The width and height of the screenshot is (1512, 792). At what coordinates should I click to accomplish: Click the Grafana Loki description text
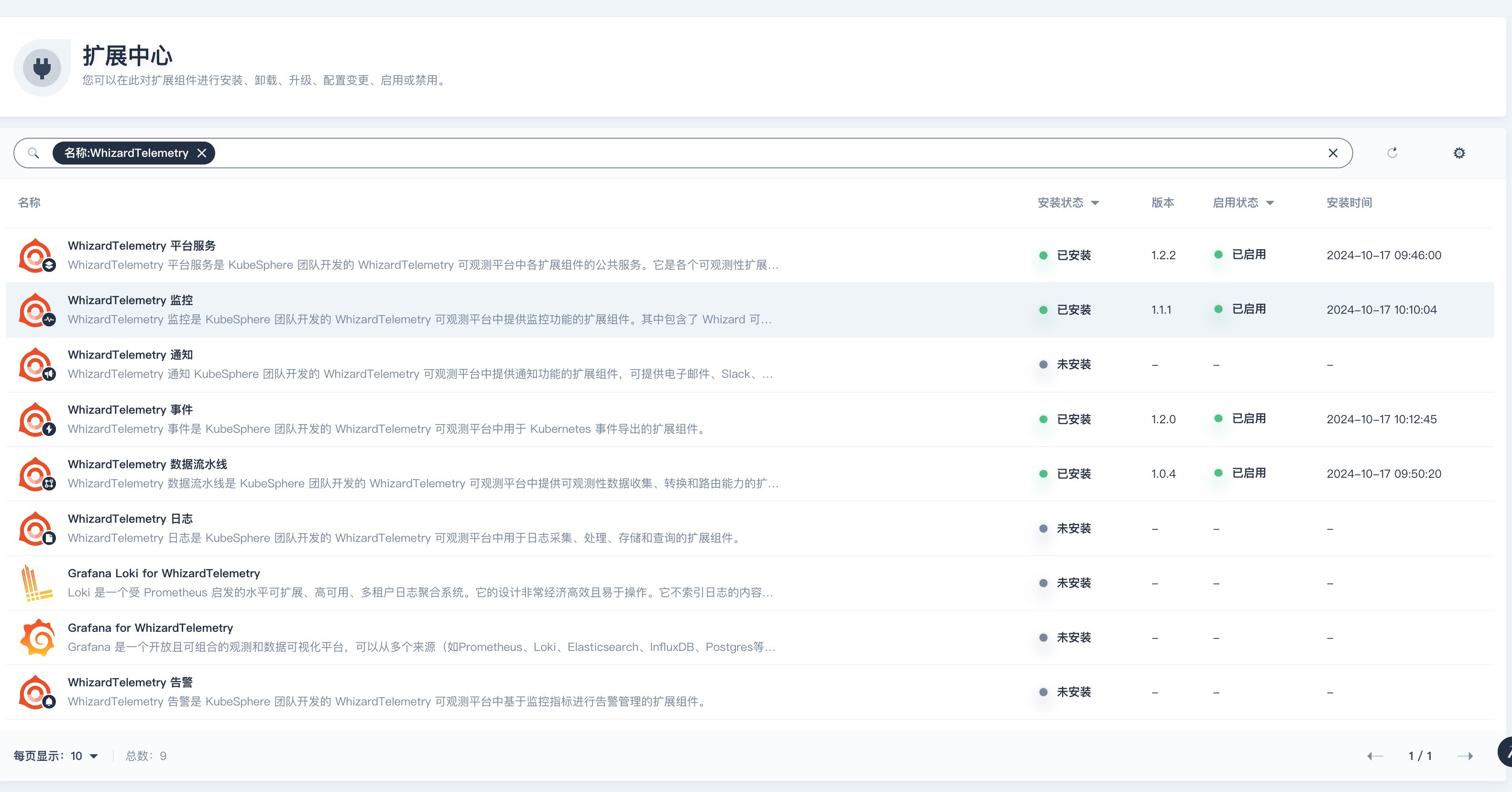[x=420, y=593]
